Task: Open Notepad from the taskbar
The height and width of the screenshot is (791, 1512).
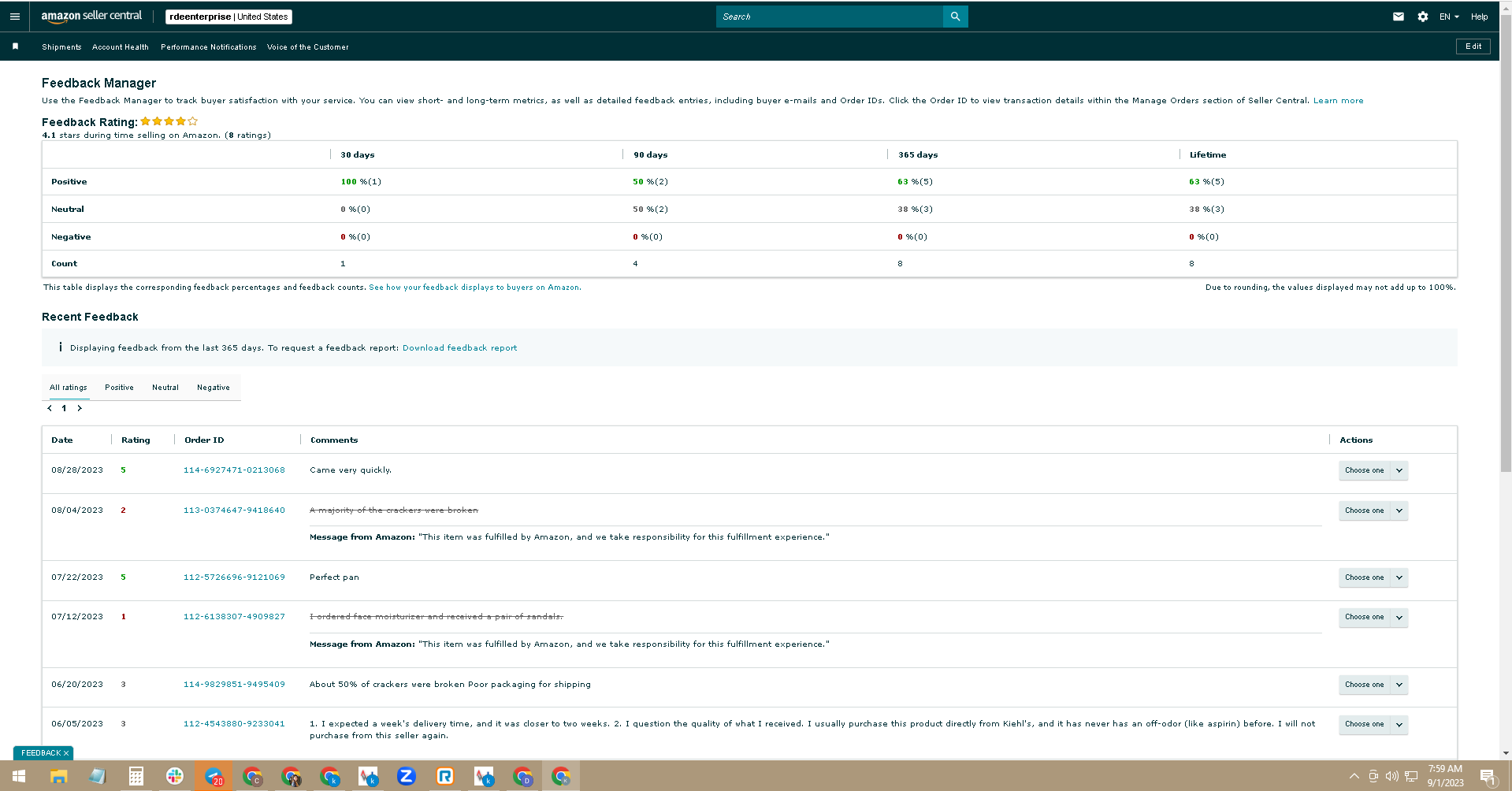Action: point(97,777)
